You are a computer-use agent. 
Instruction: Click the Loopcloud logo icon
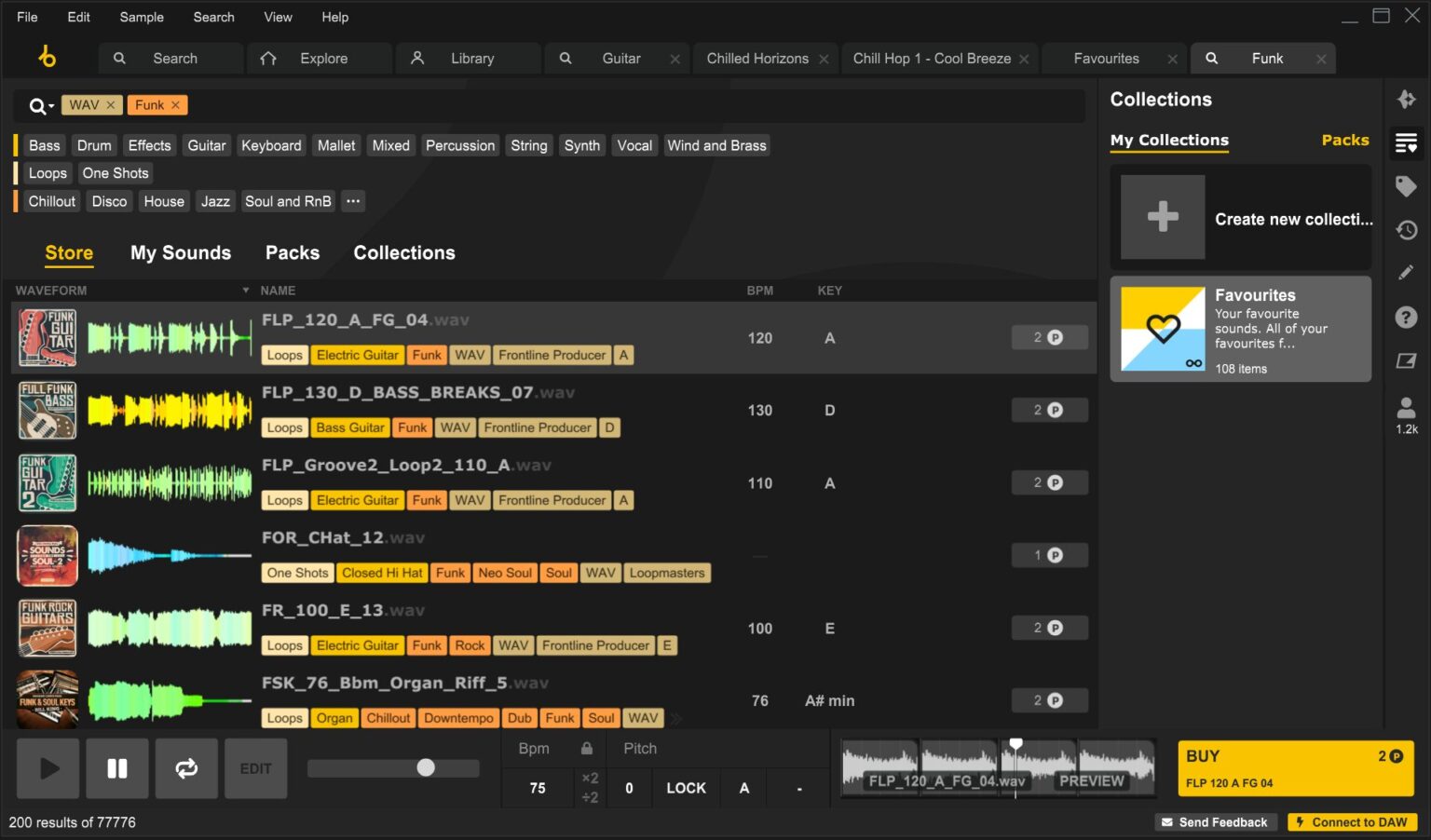click(x=47, y=58)
